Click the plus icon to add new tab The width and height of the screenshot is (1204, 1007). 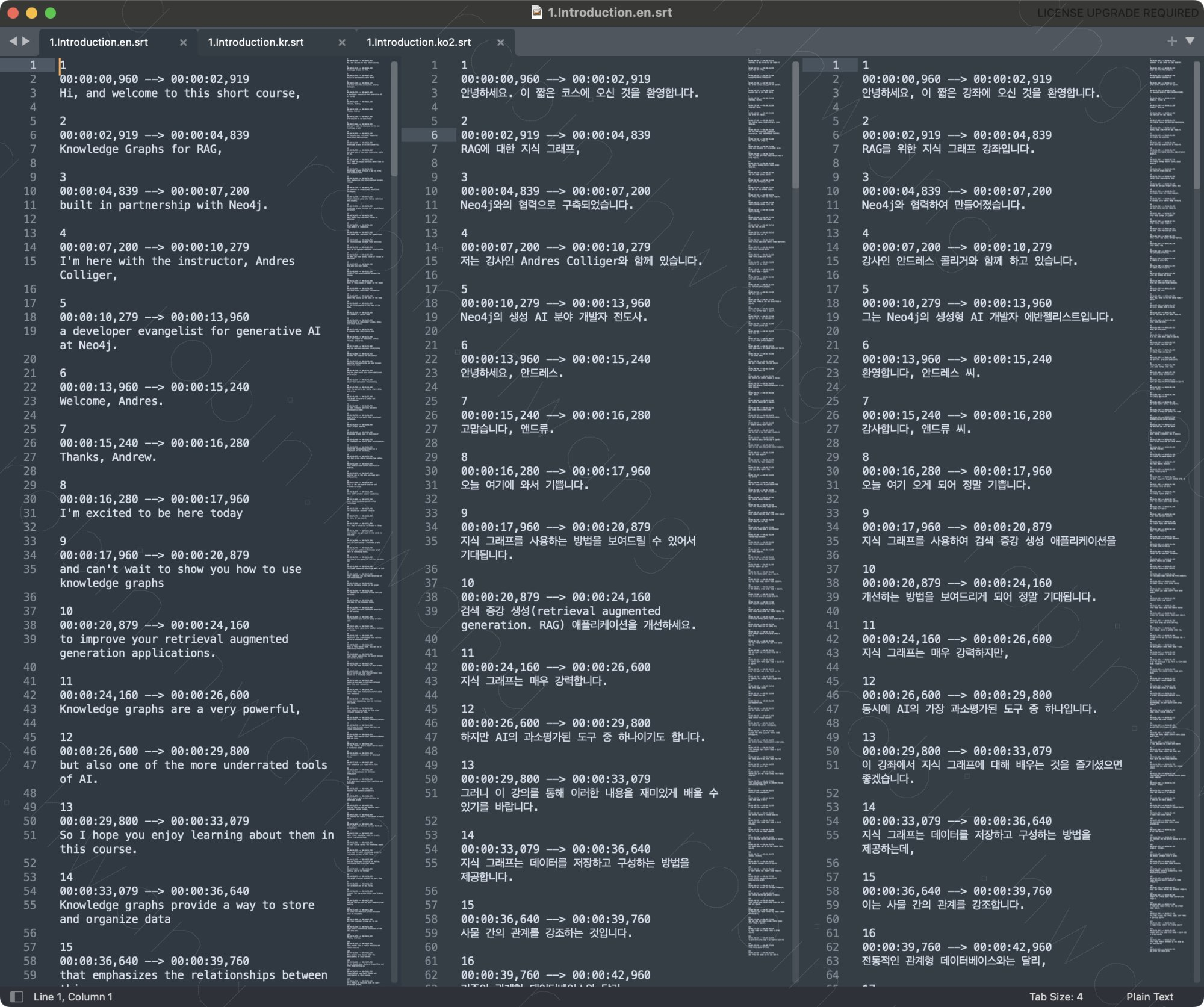pos(1171,41)
